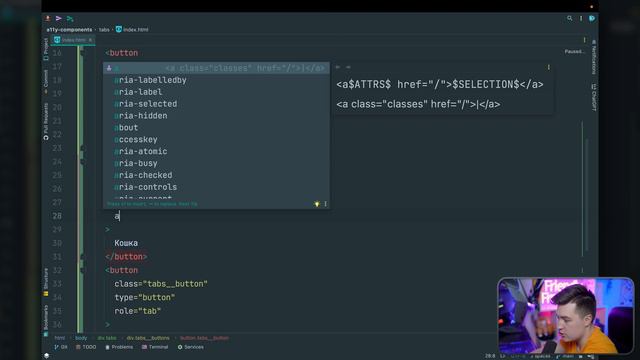Open the purple arrow icon in top toolbar
This screenshot has height=360, width=640.
click(x=59, y=18)
